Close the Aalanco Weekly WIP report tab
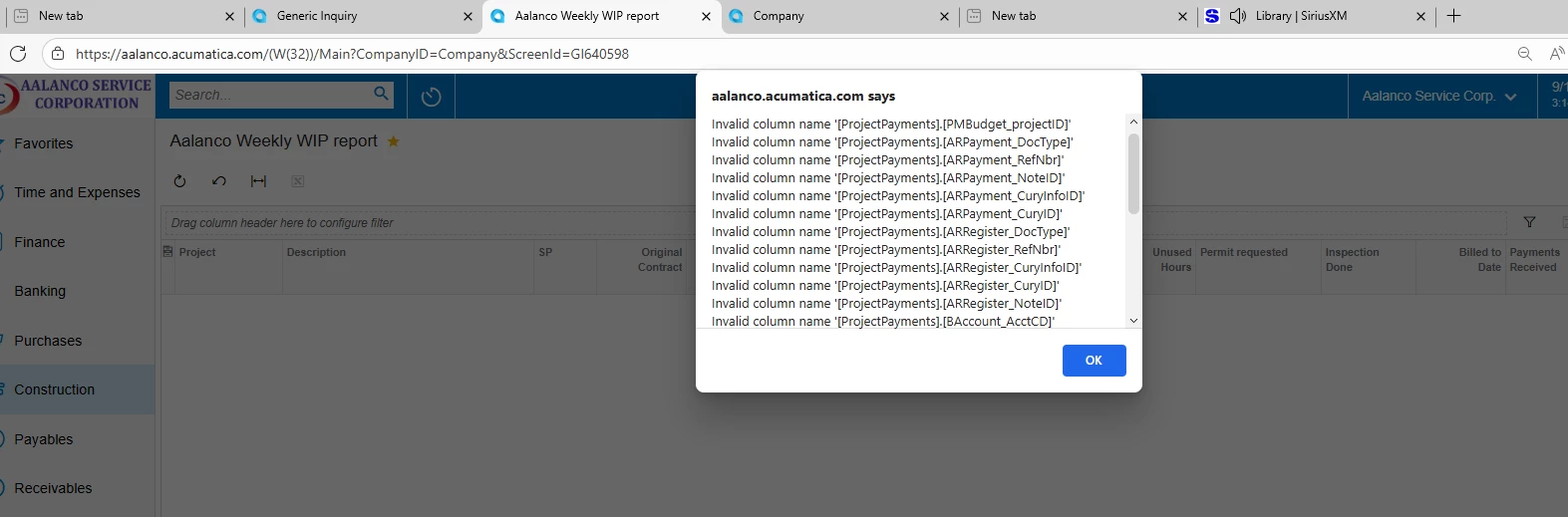Viewport: 1568px width, 517px height. pos(706,16)
